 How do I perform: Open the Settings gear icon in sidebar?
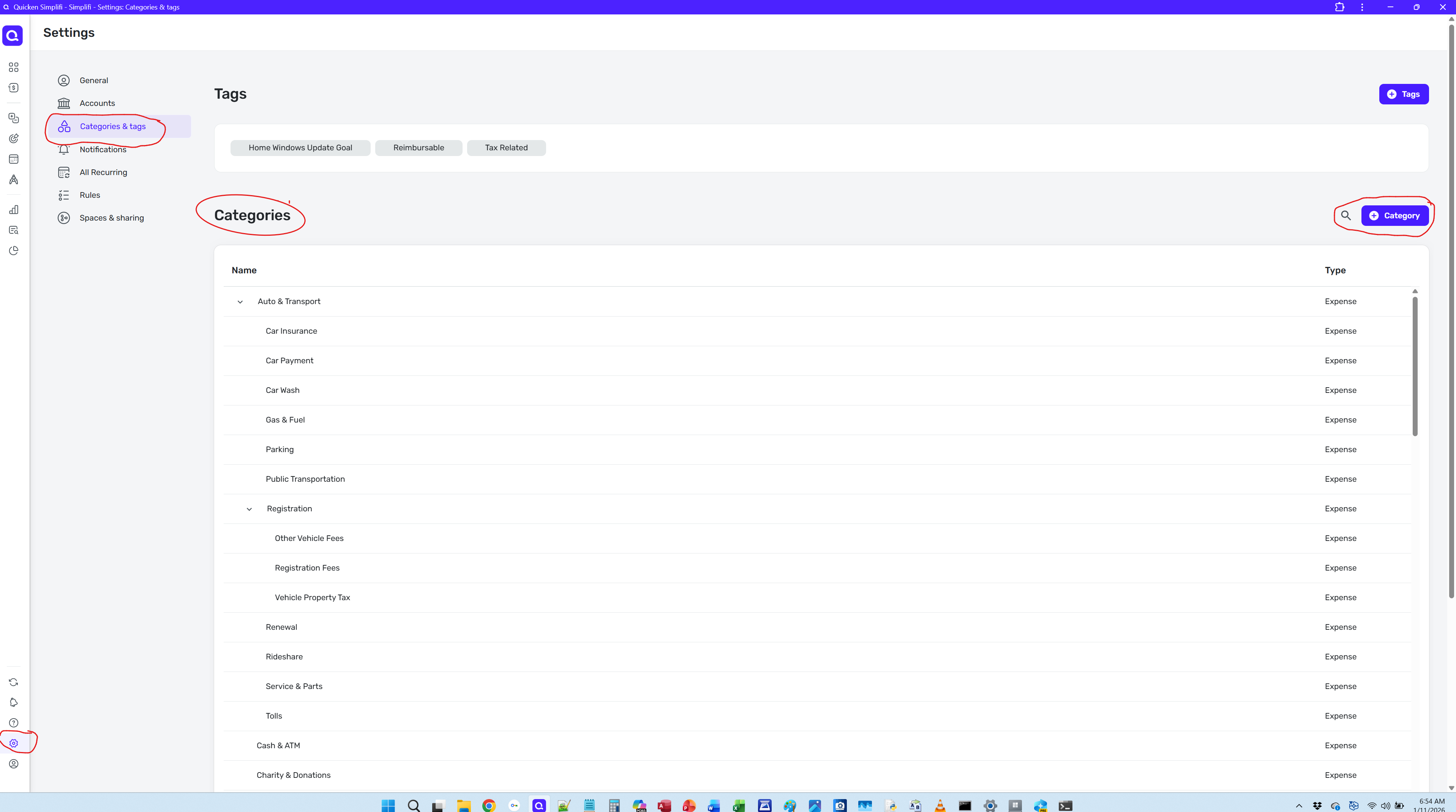click(x=14, y=743)
